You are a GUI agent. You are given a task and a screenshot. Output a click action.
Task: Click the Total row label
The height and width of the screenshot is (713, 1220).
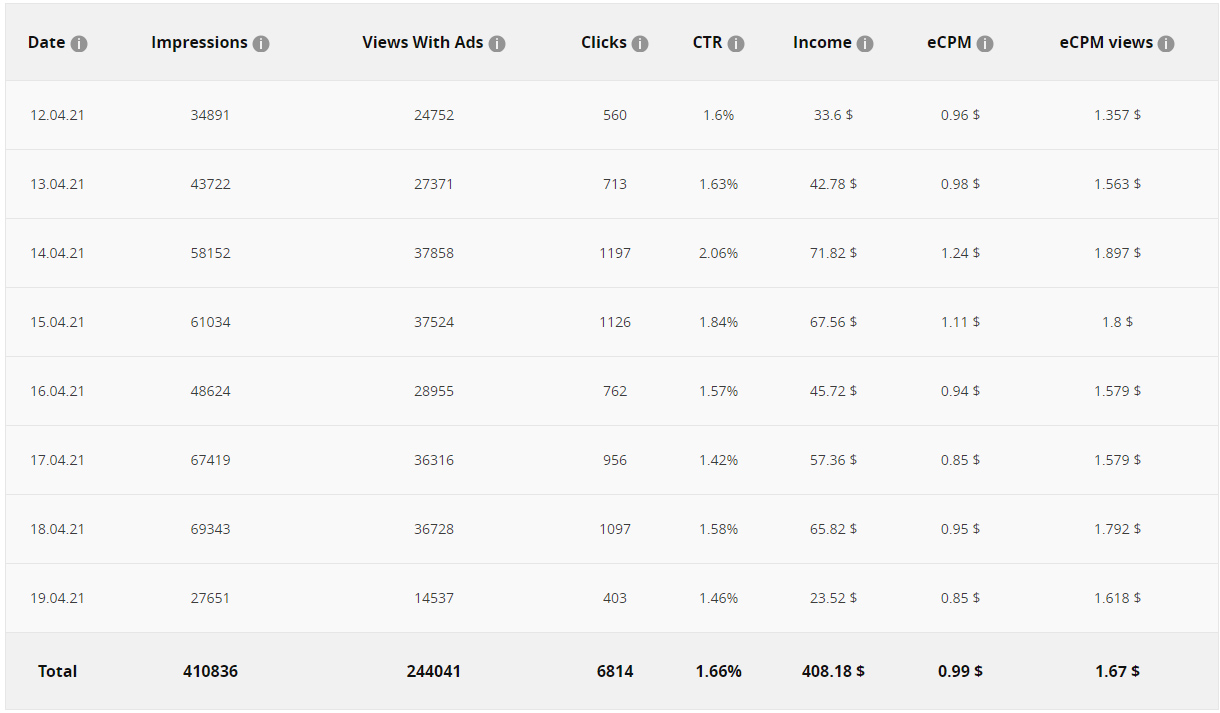pos(57,671)
